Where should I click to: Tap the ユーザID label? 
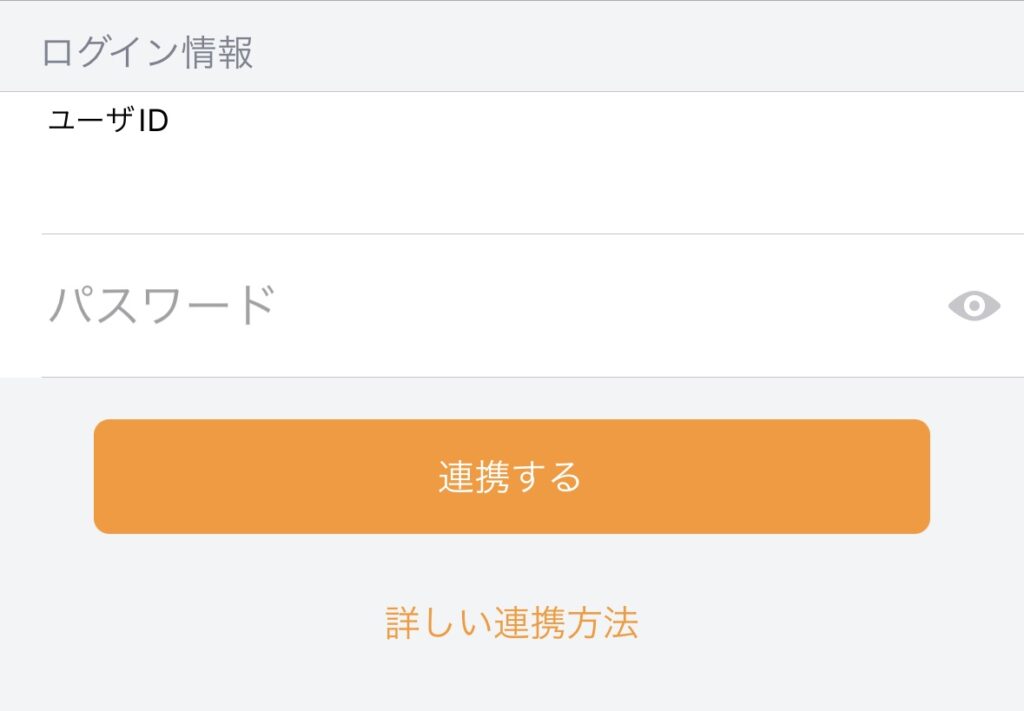click(x=108, y=121)
